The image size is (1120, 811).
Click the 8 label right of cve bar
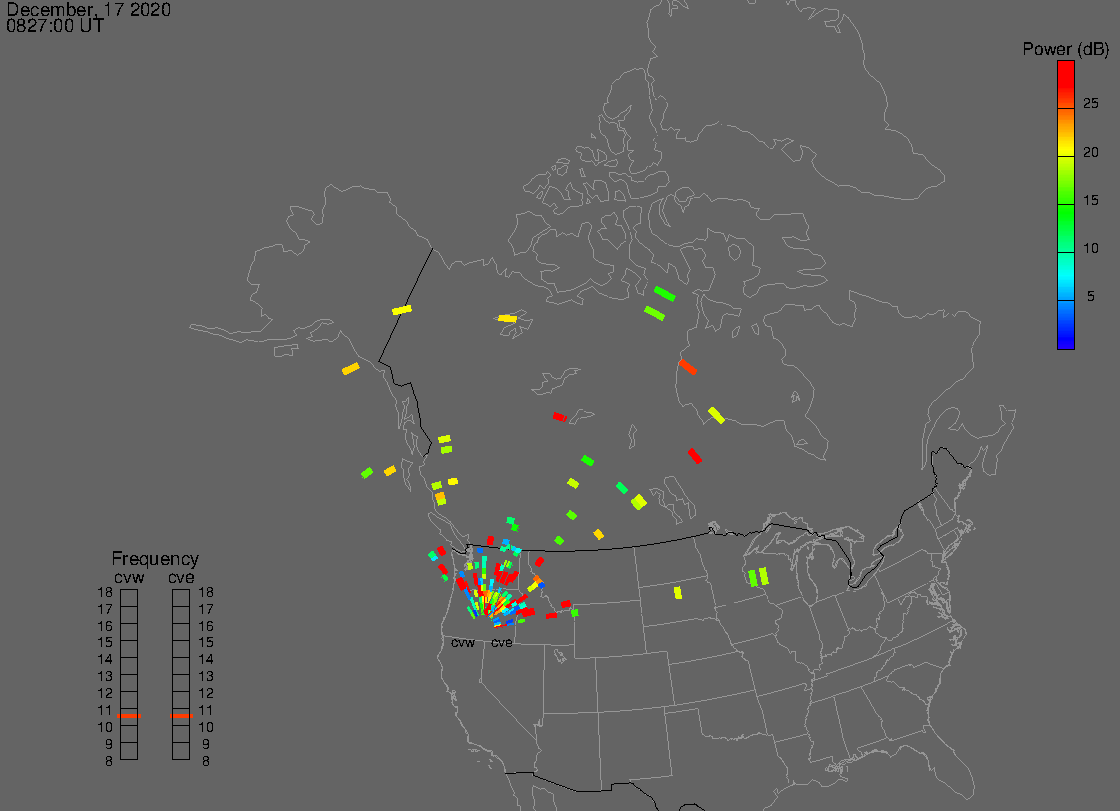coord(206,762)
